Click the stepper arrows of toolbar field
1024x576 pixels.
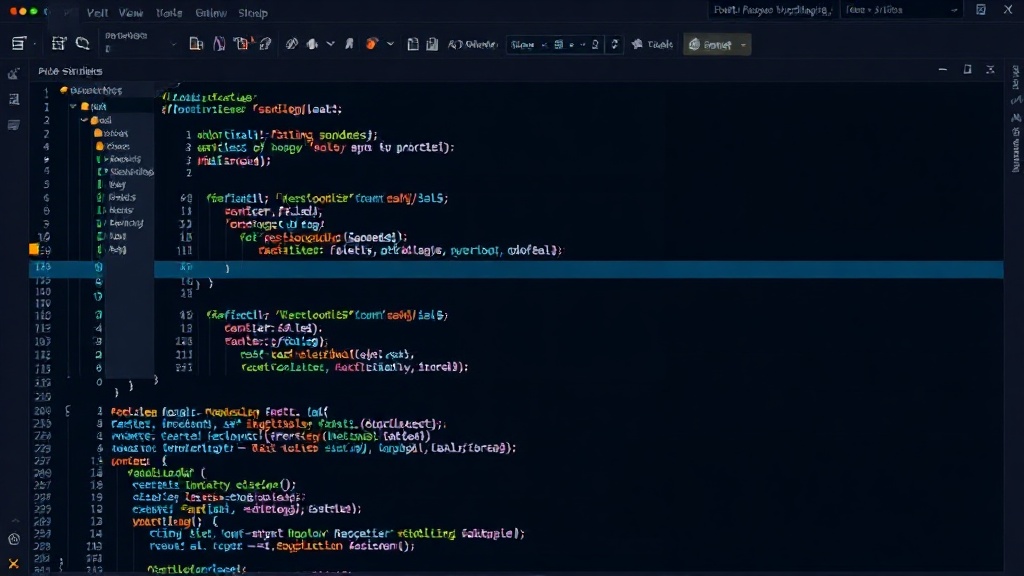pyautogui.click(x=614, y=44)
